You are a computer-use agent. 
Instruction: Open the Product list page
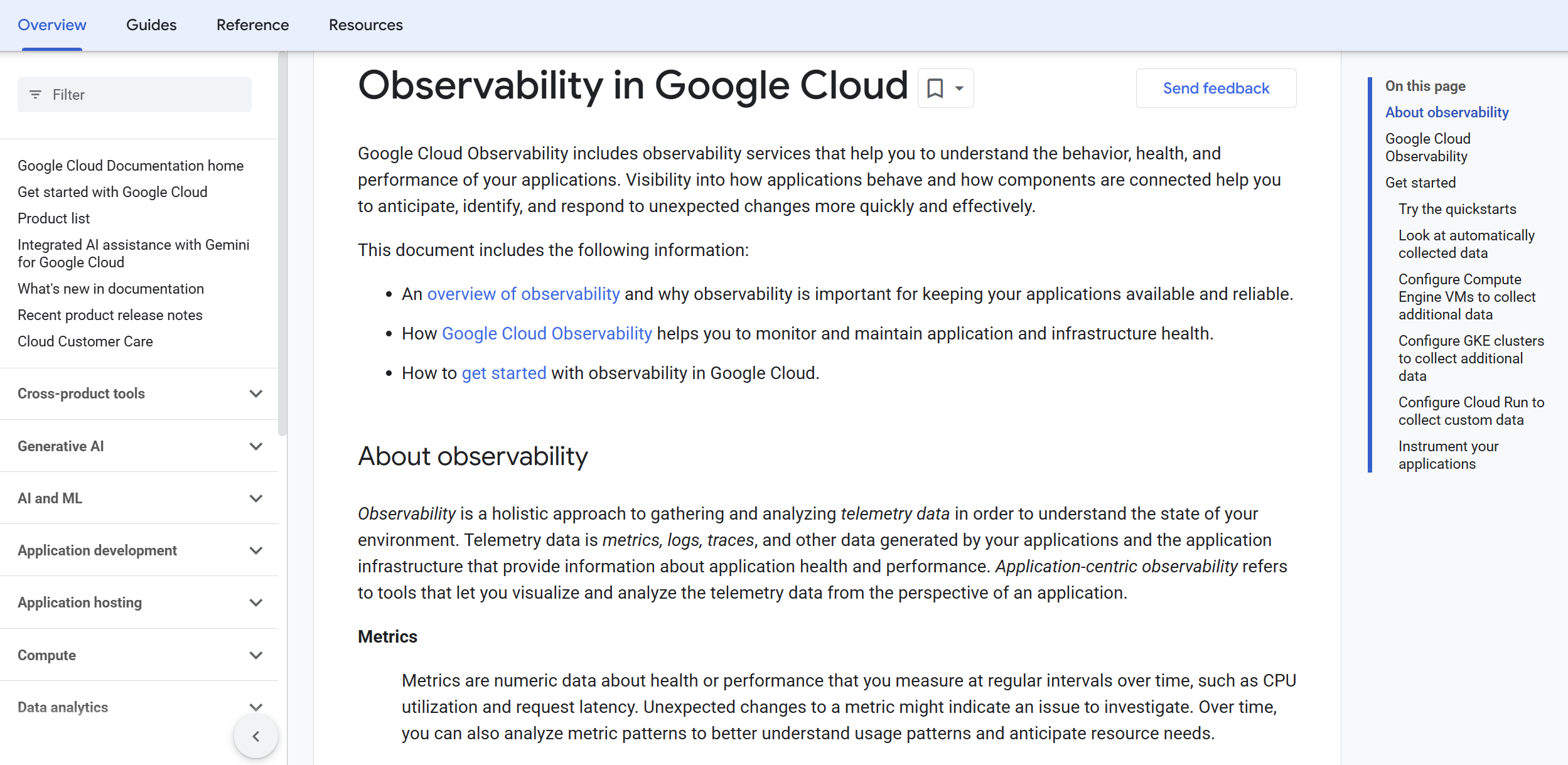53,218
